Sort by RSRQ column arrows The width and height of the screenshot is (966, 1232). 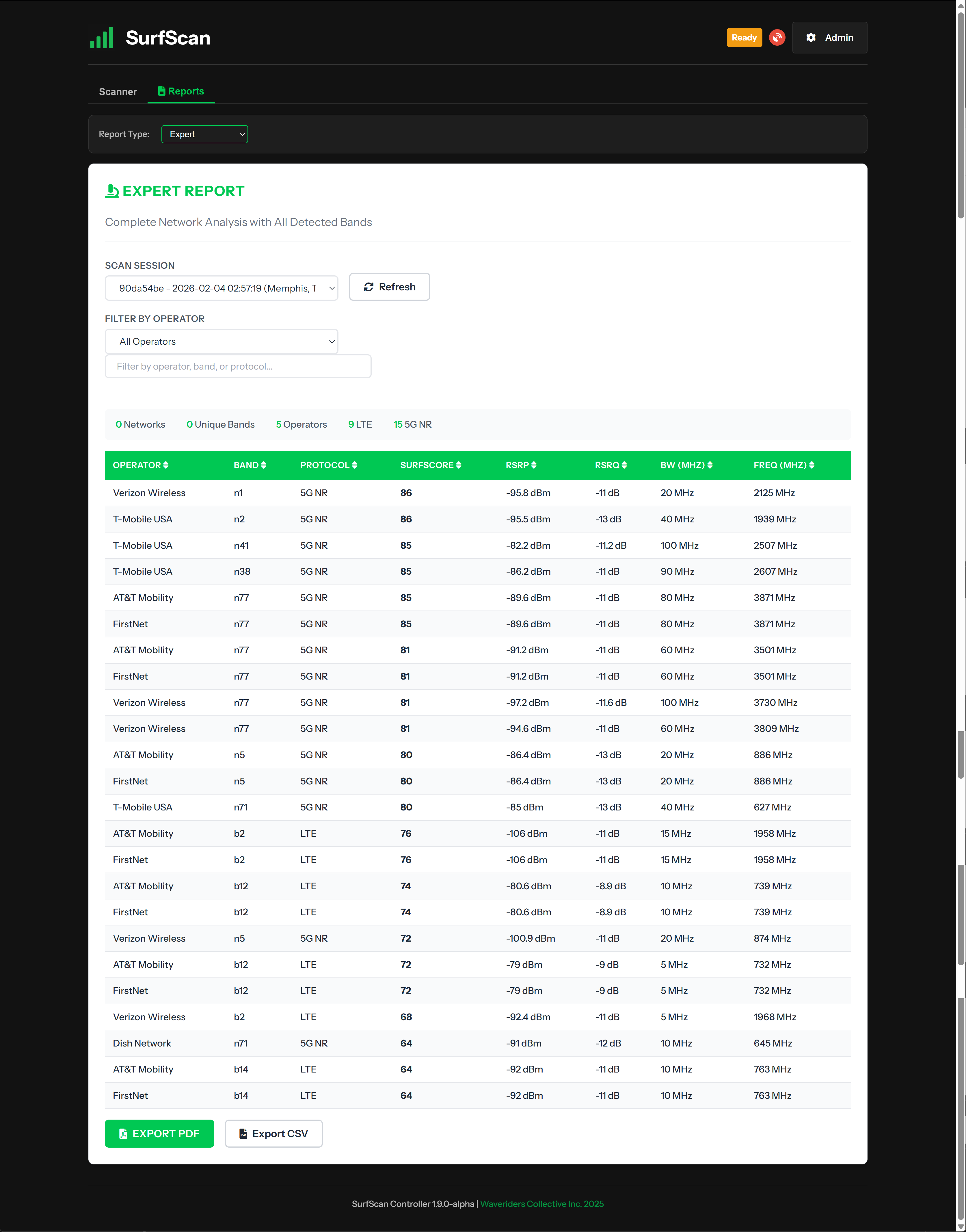tap(624, 465)
